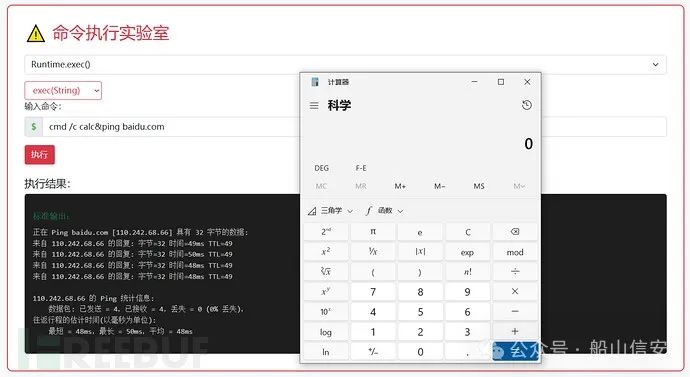The width and height of the screenshot is (690, 377).
Task: Click digit 4 on calculator
Action: tap(373, 312)
